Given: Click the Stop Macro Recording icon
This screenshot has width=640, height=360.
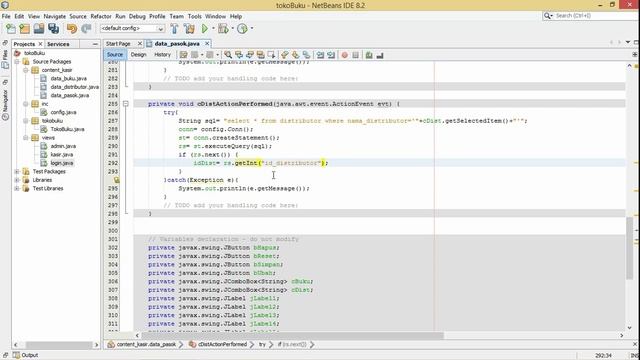Looking at the screenshot, I should click(x=356, y=55).
